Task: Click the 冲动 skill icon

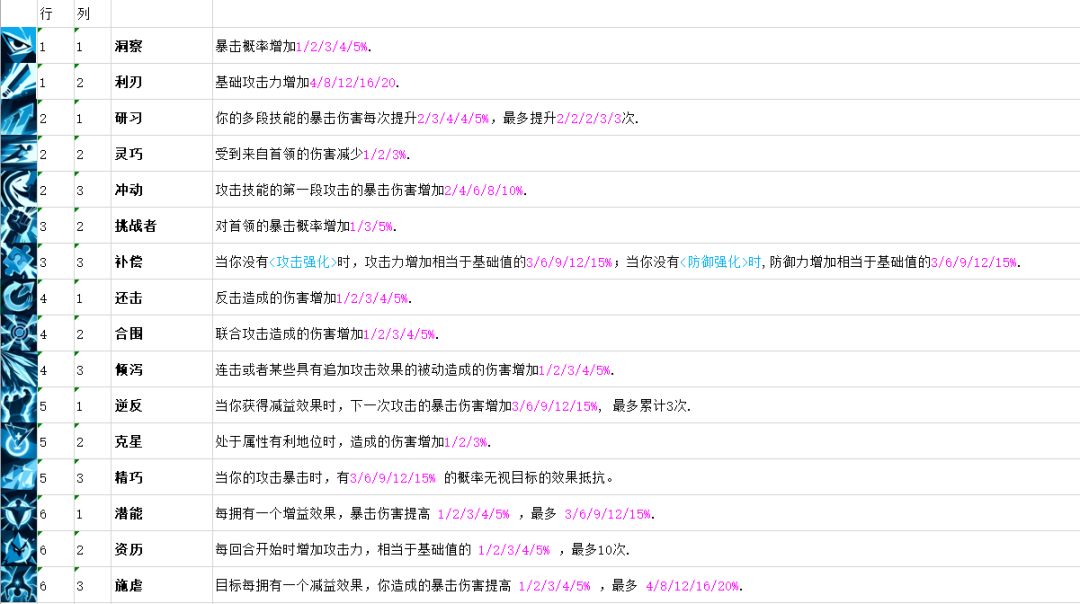Action: (18, 189)
